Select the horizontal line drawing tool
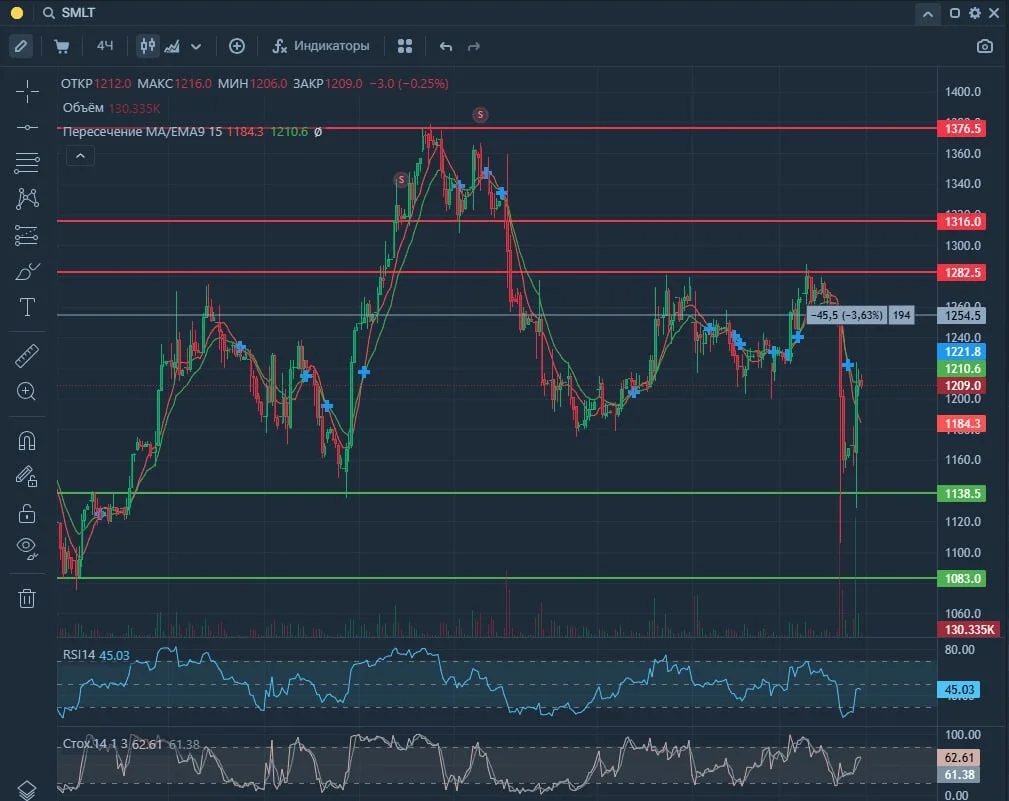This screenshot has height=801, width=1009. click(27, 127)
